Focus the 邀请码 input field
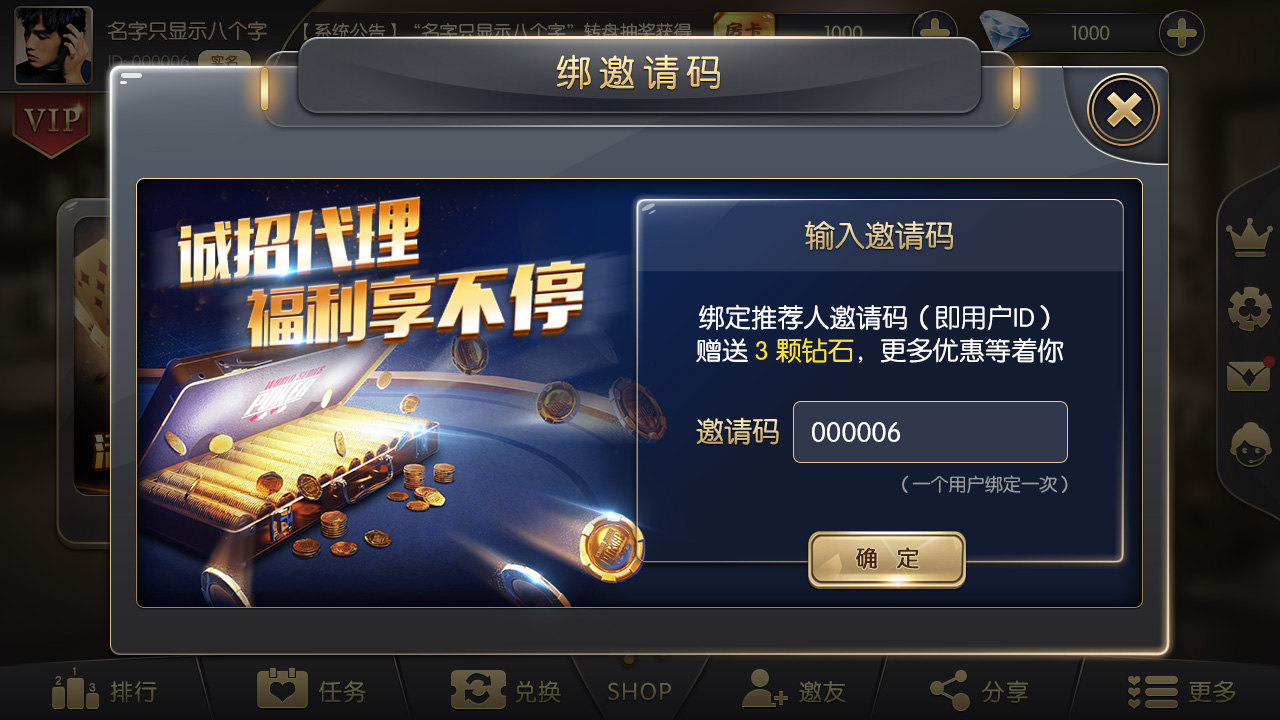The width and height of the screenshot is (1280, 720). pos(930,432)
